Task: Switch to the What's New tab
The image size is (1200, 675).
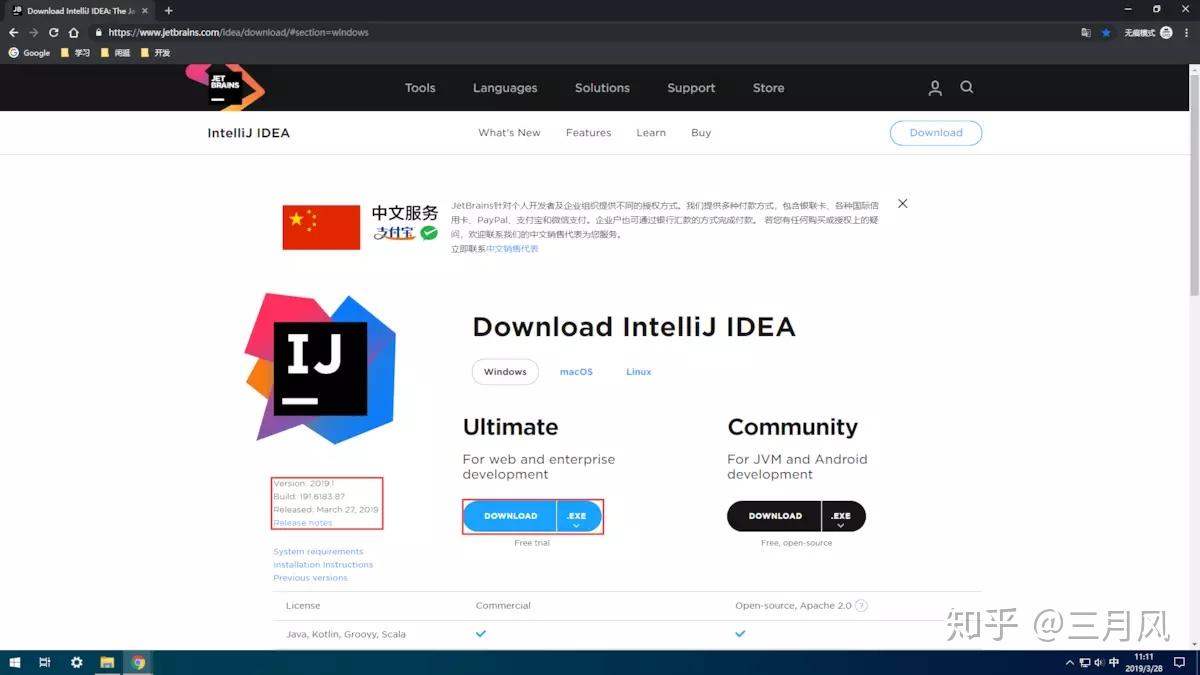Action: point(509,132)
